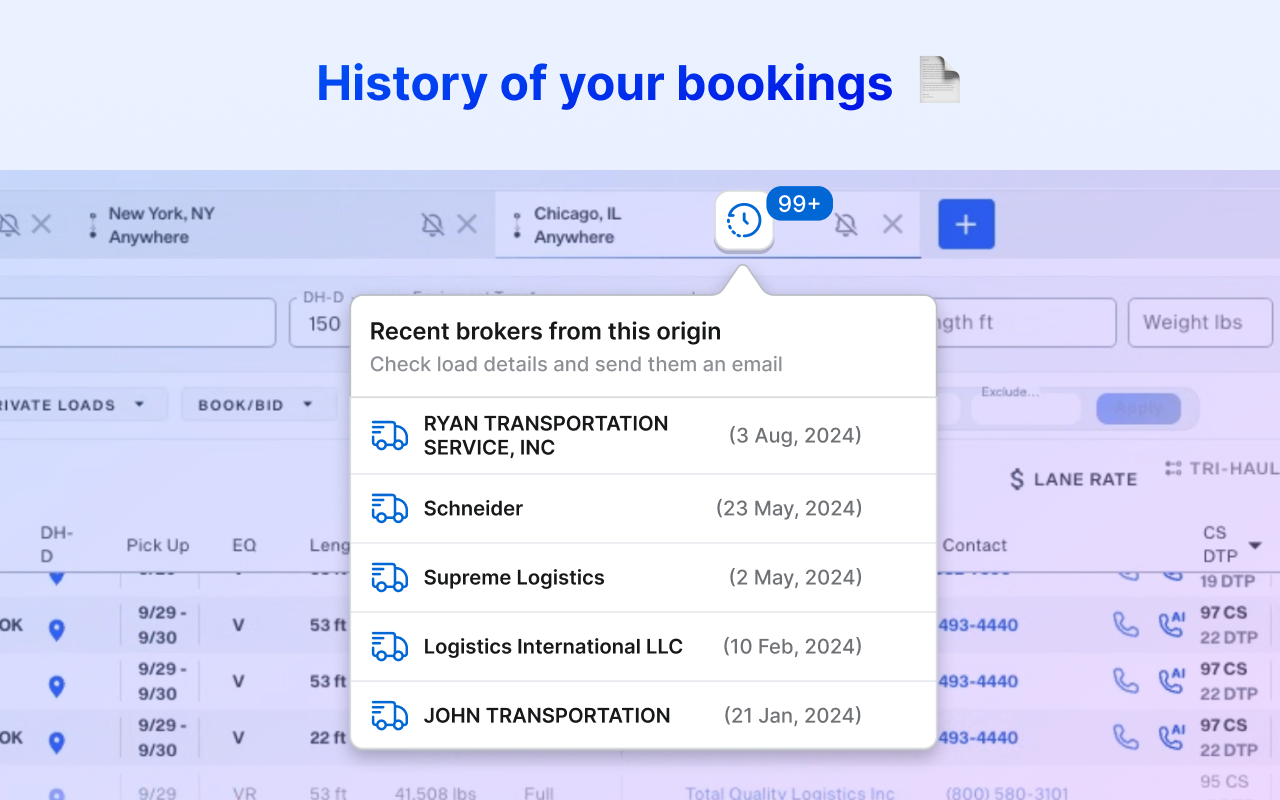Open the JOHN TRANSPORTATION broker entry
This screenshot has width=1280, height=800.
(643, 715)
